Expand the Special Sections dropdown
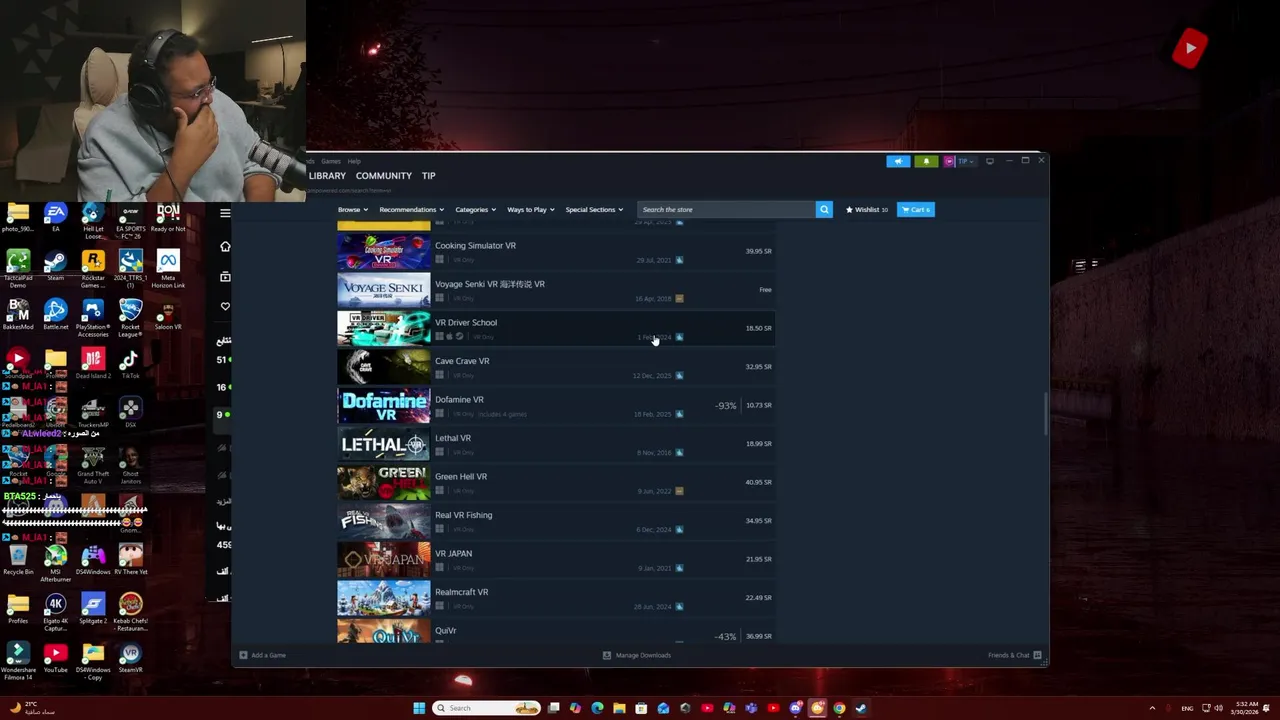 [x=594, y=210]
